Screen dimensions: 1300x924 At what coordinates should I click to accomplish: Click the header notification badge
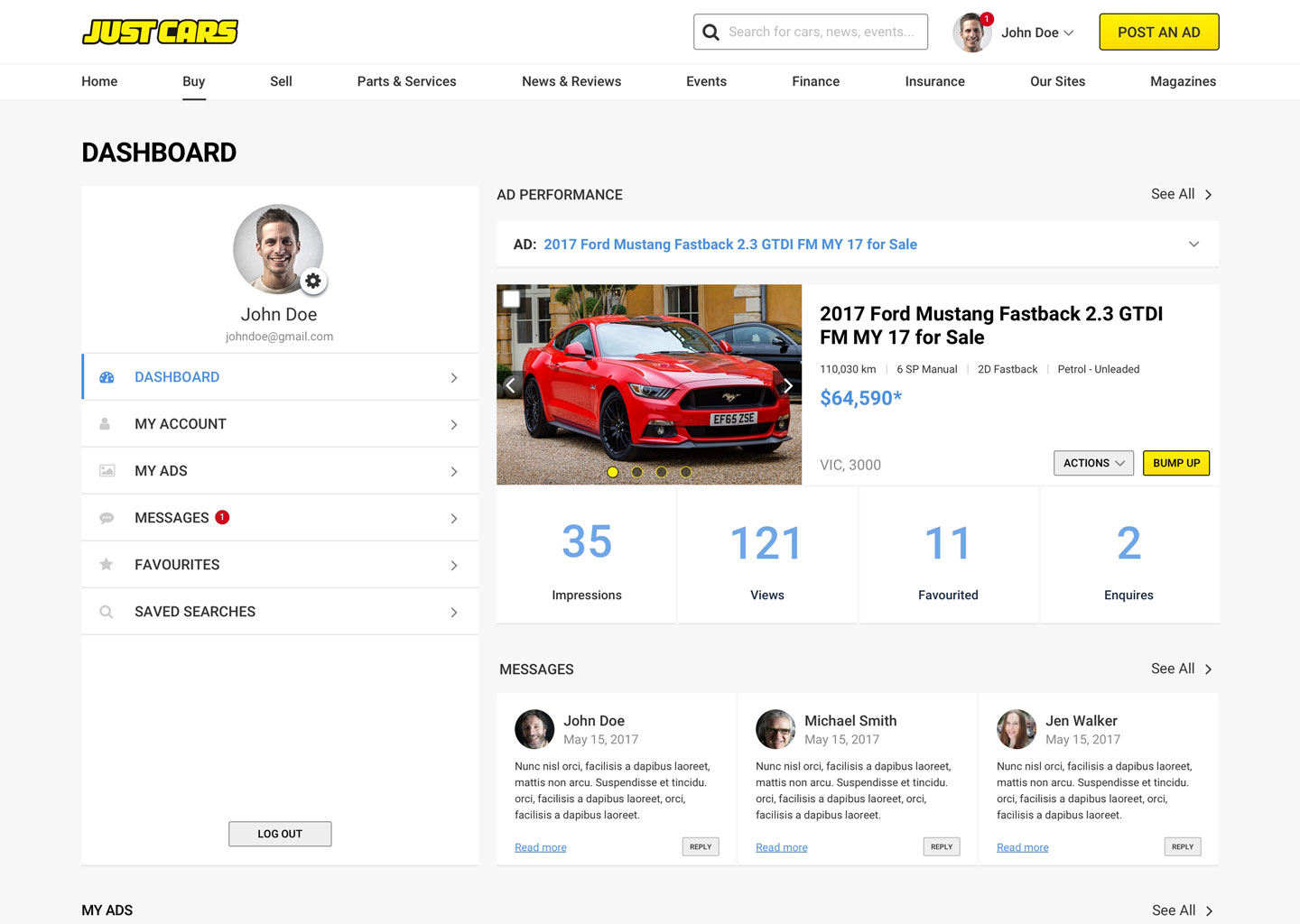pos(987,18)
